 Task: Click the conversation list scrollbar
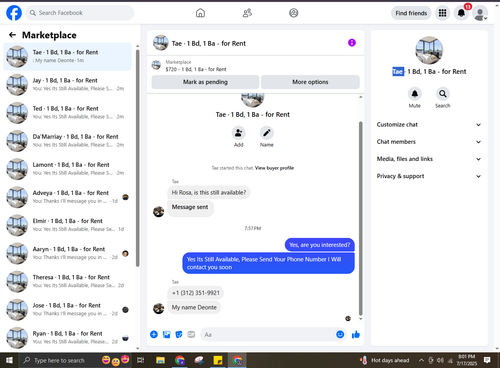pos(138,158)
